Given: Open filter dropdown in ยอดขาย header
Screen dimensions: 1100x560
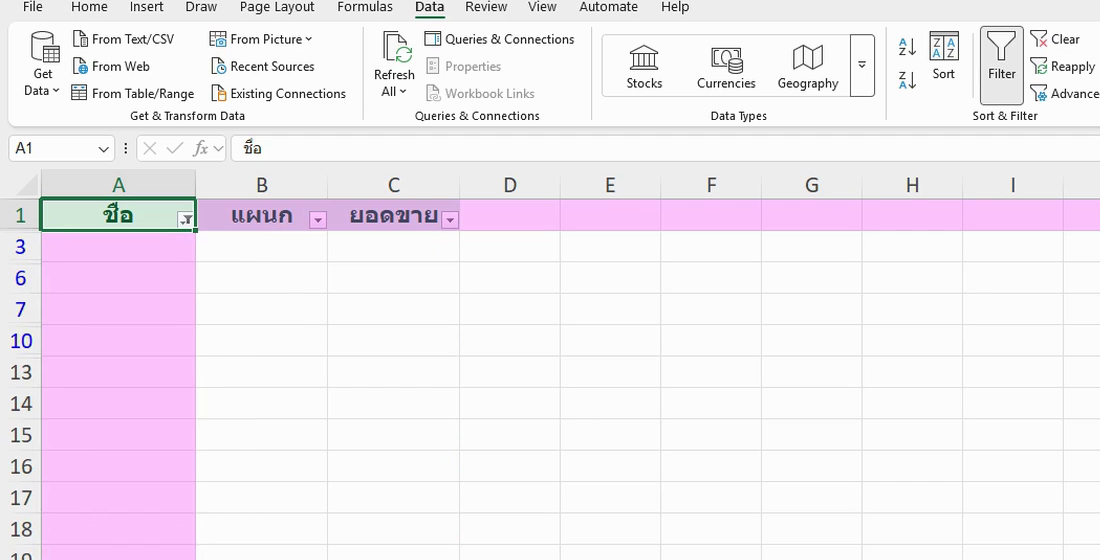Looking at the screenshot, I should pos(450,220).
